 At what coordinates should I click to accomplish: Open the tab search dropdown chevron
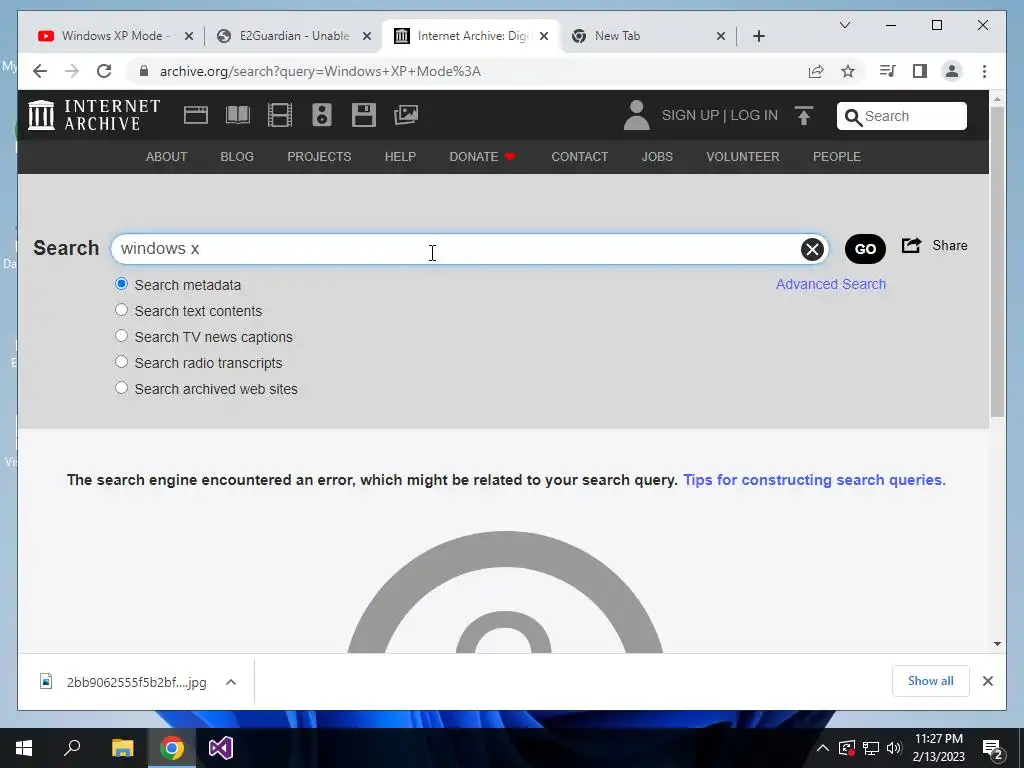point(844,25)
